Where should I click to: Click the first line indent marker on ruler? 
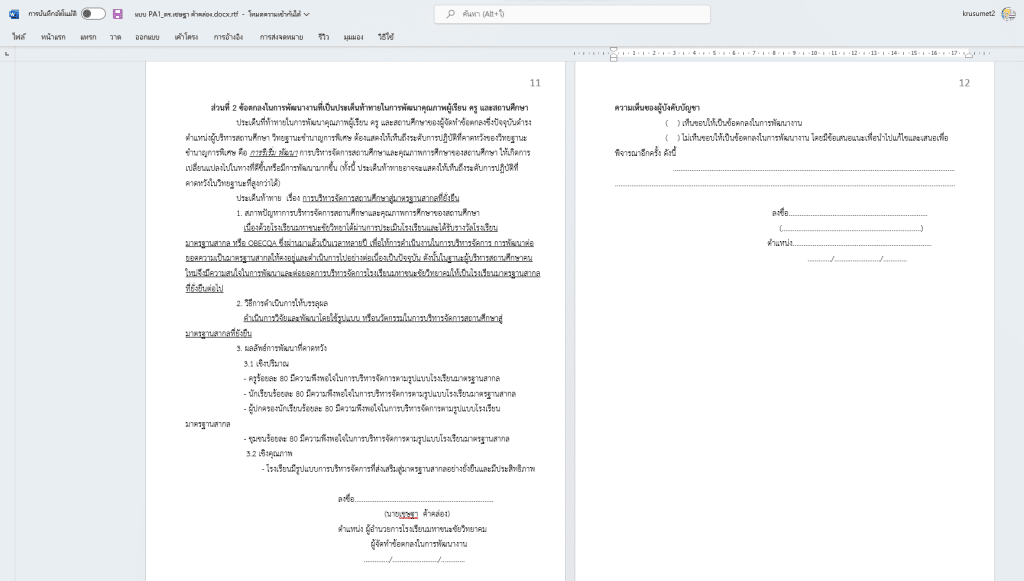613,50
